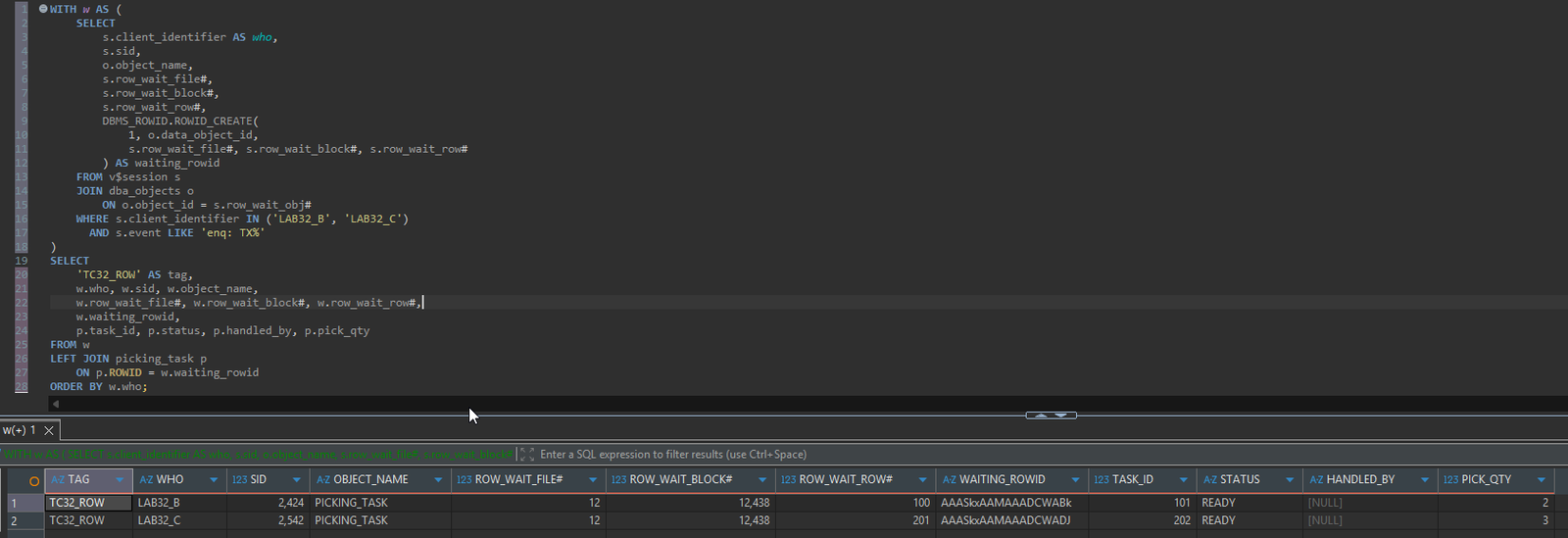Select the AAASkxAAMAAADCWABk rowid cell
This screenshot has width=1568, height=538.
[1011, 503]
